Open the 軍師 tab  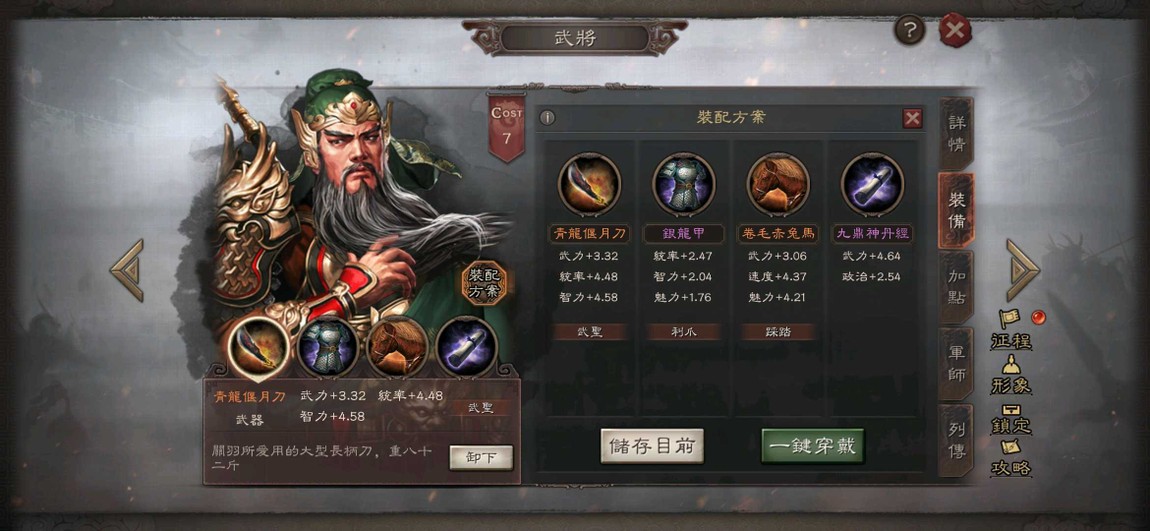click(956, 364)
